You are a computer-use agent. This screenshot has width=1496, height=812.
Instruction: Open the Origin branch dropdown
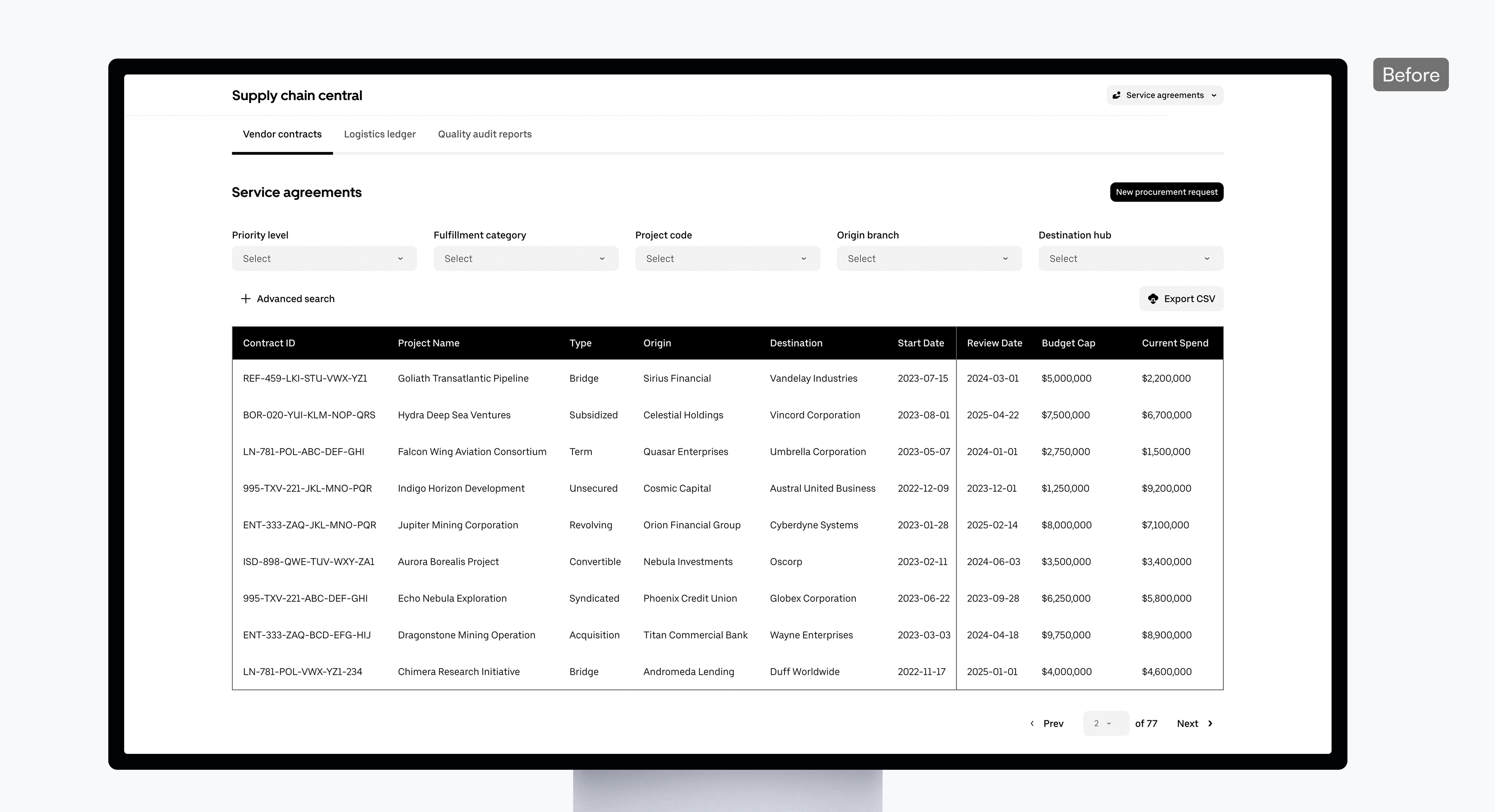pyautogui.click(x=929, y=258)
